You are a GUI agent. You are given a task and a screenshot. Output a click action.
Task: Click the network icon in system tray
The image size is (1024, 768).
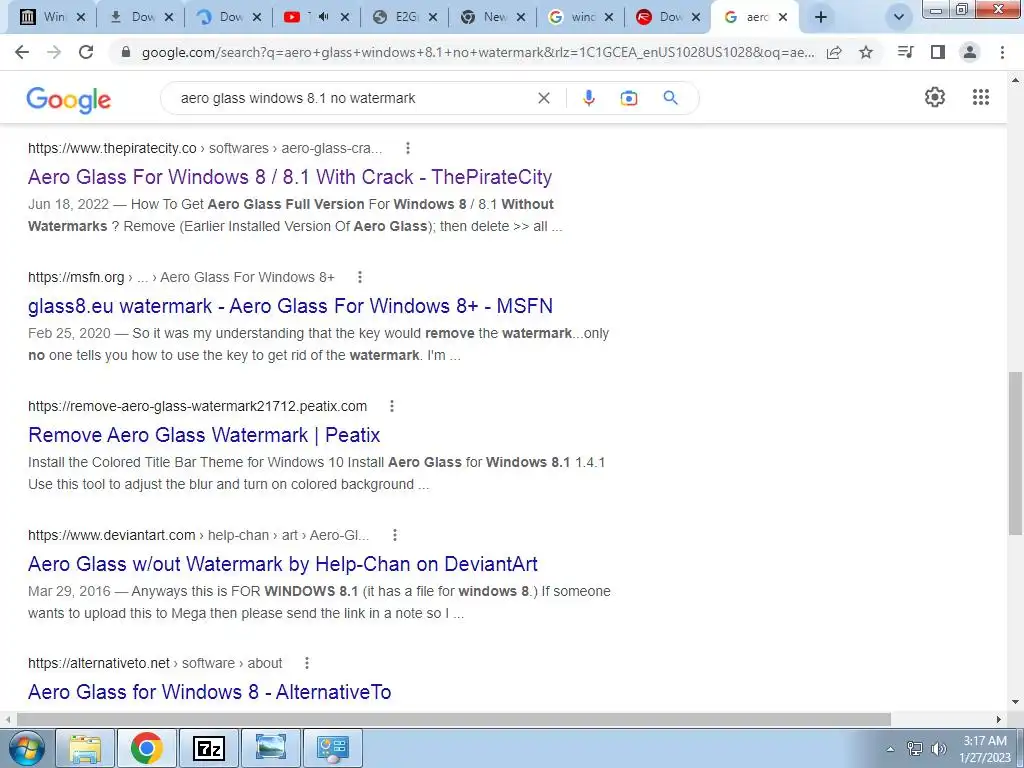[915, 749]
